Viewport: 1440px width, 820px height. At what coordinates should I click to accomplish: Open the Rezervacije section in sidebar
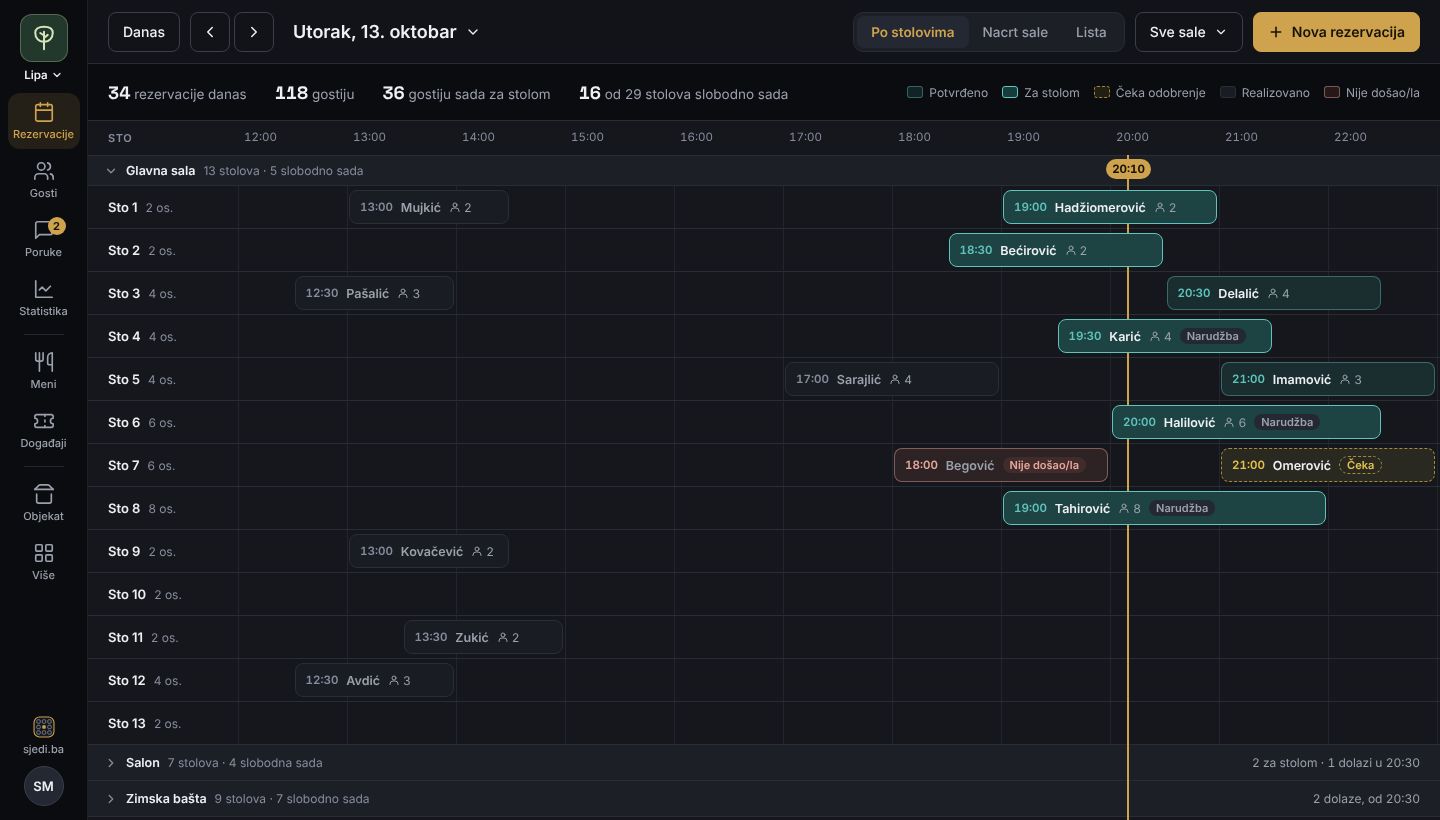click(43, 121)
